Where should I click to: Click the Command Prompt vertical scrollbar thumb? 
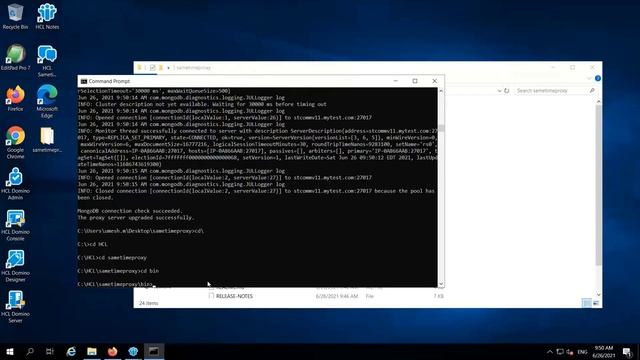441,129
